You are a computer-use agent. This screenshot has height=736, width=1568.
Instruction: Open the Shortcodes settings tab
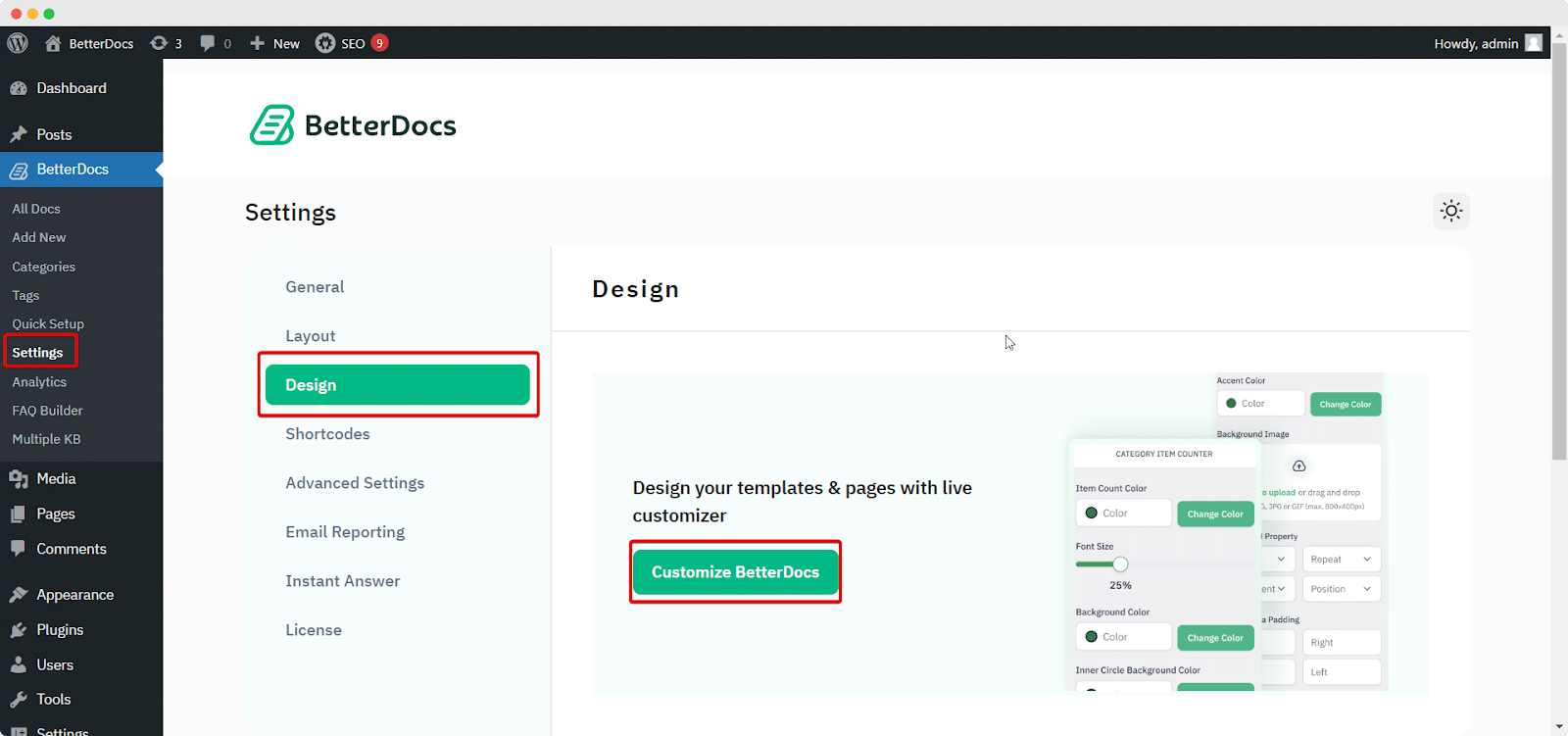pyautogui.click(x=327, y=434)
